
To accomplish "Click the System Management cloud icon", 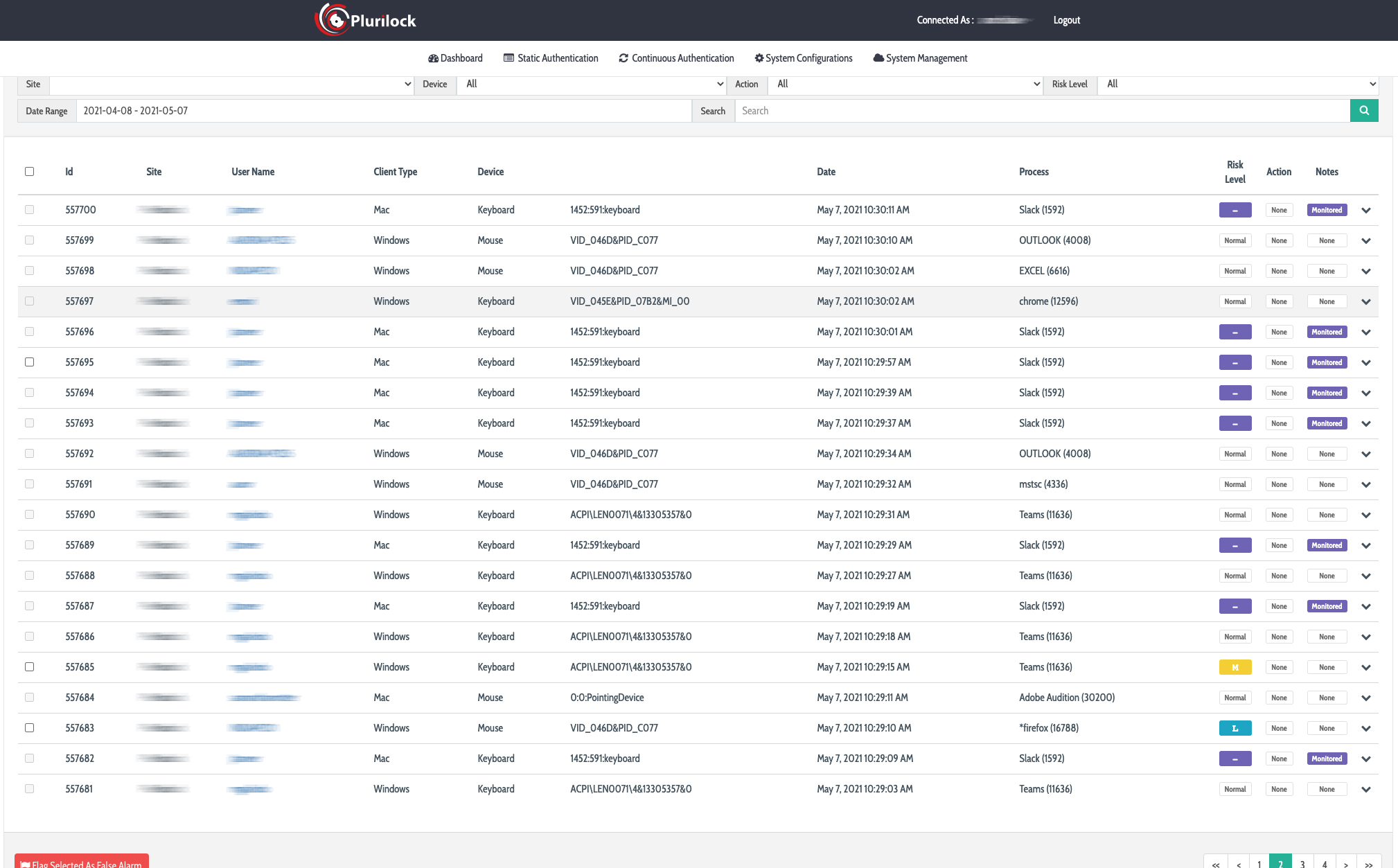I will tap(878, 58).
